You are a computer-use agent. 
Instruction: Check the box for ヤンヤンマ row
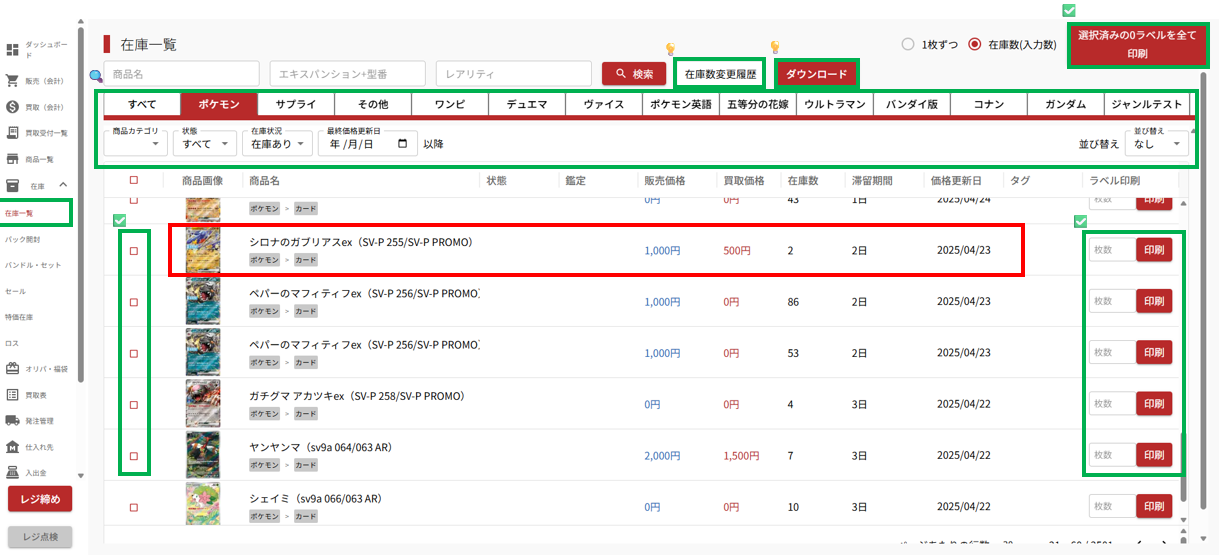coord(134,455)
